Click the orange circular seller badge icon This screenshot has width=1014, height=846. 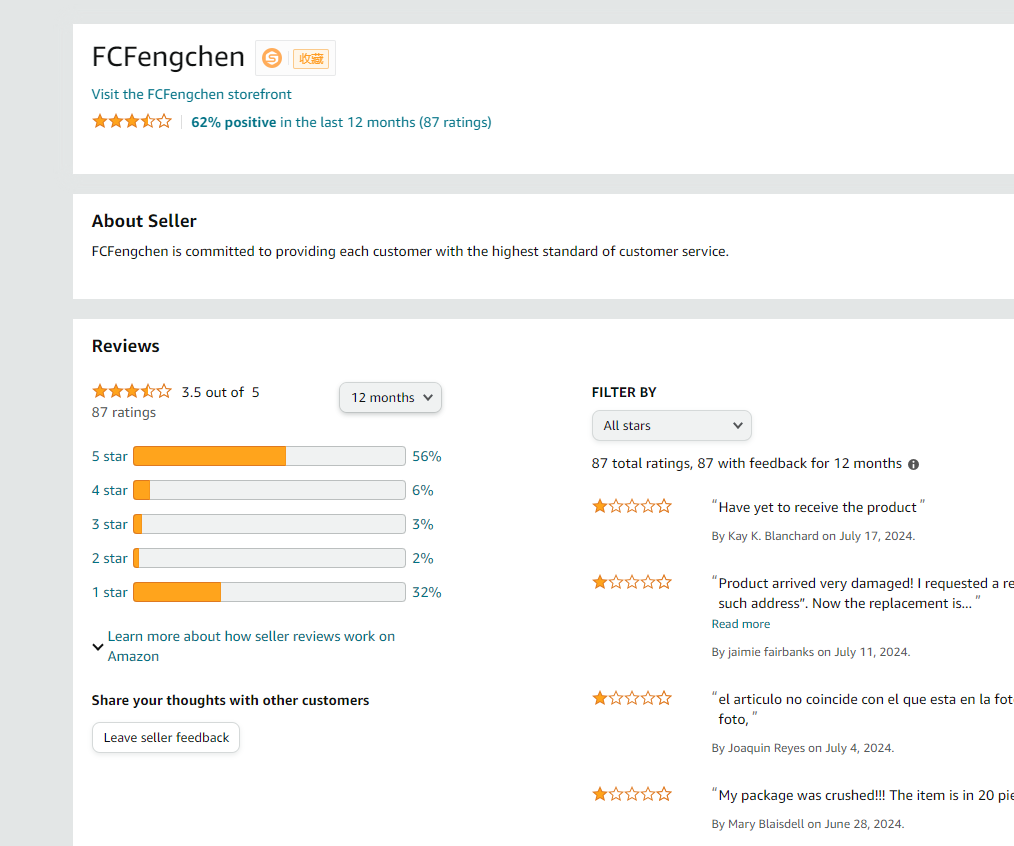point(272,58)
